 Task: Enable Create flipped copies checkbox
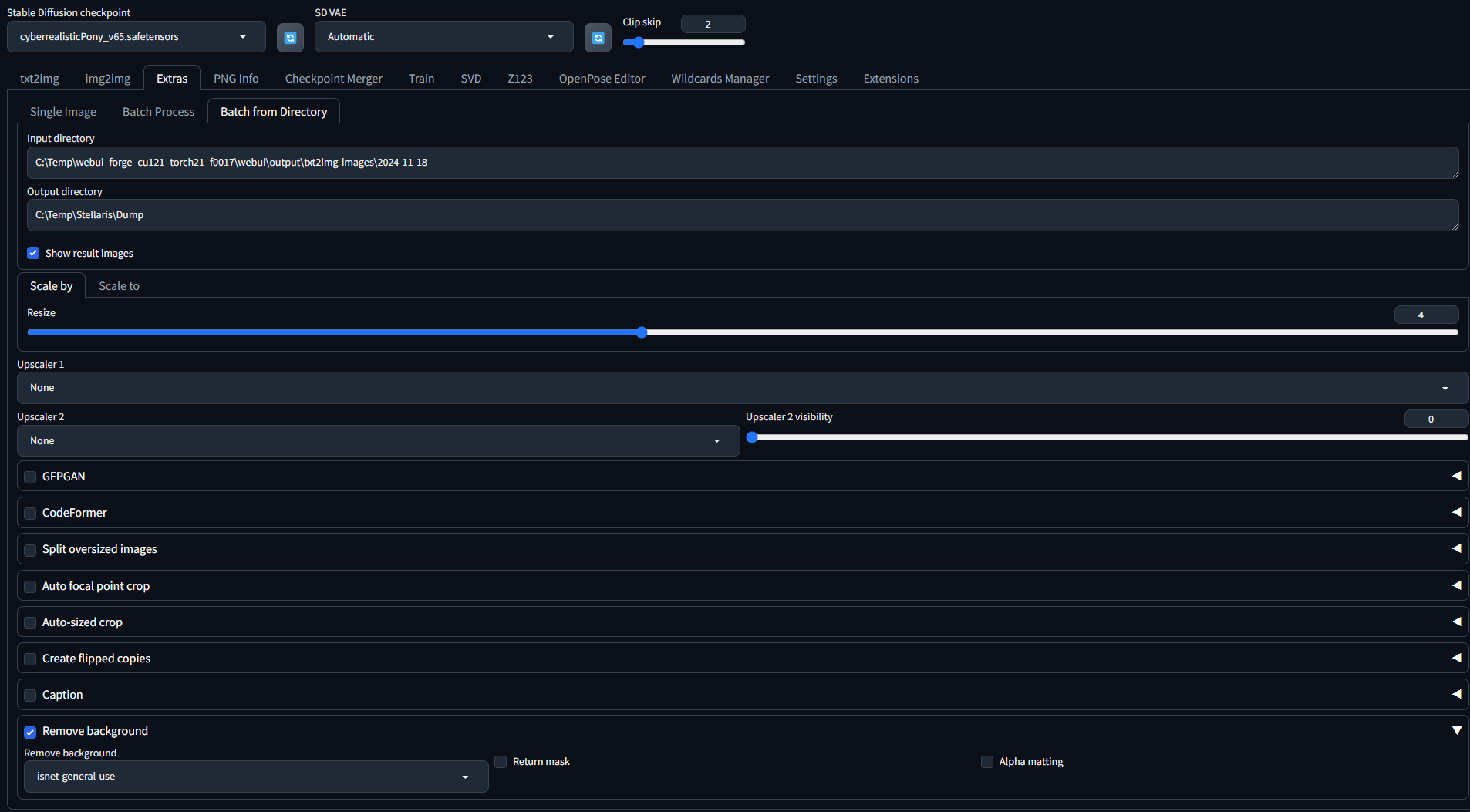click(x=30, y=659)
